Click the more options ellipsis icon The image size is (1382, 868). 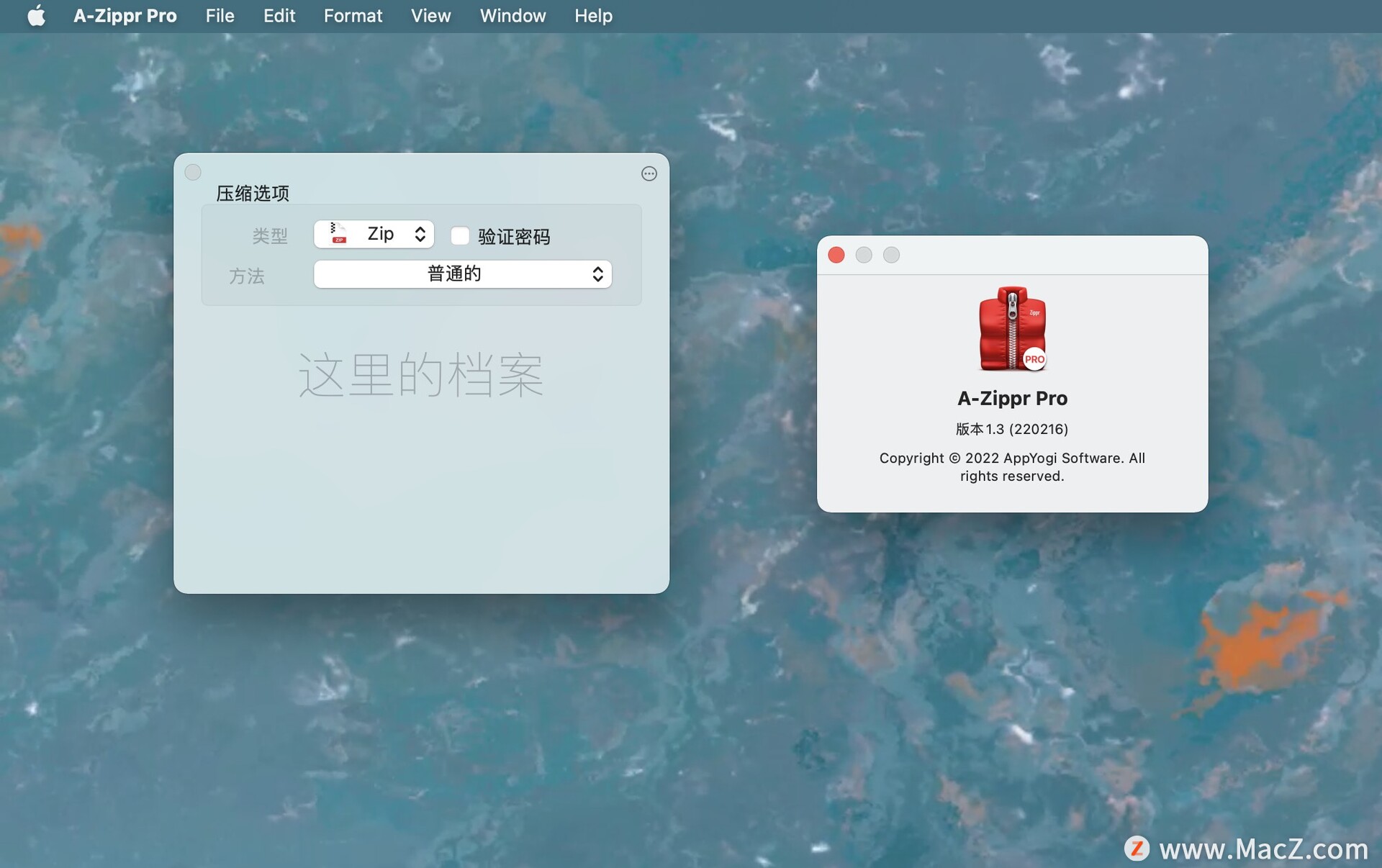649,173
